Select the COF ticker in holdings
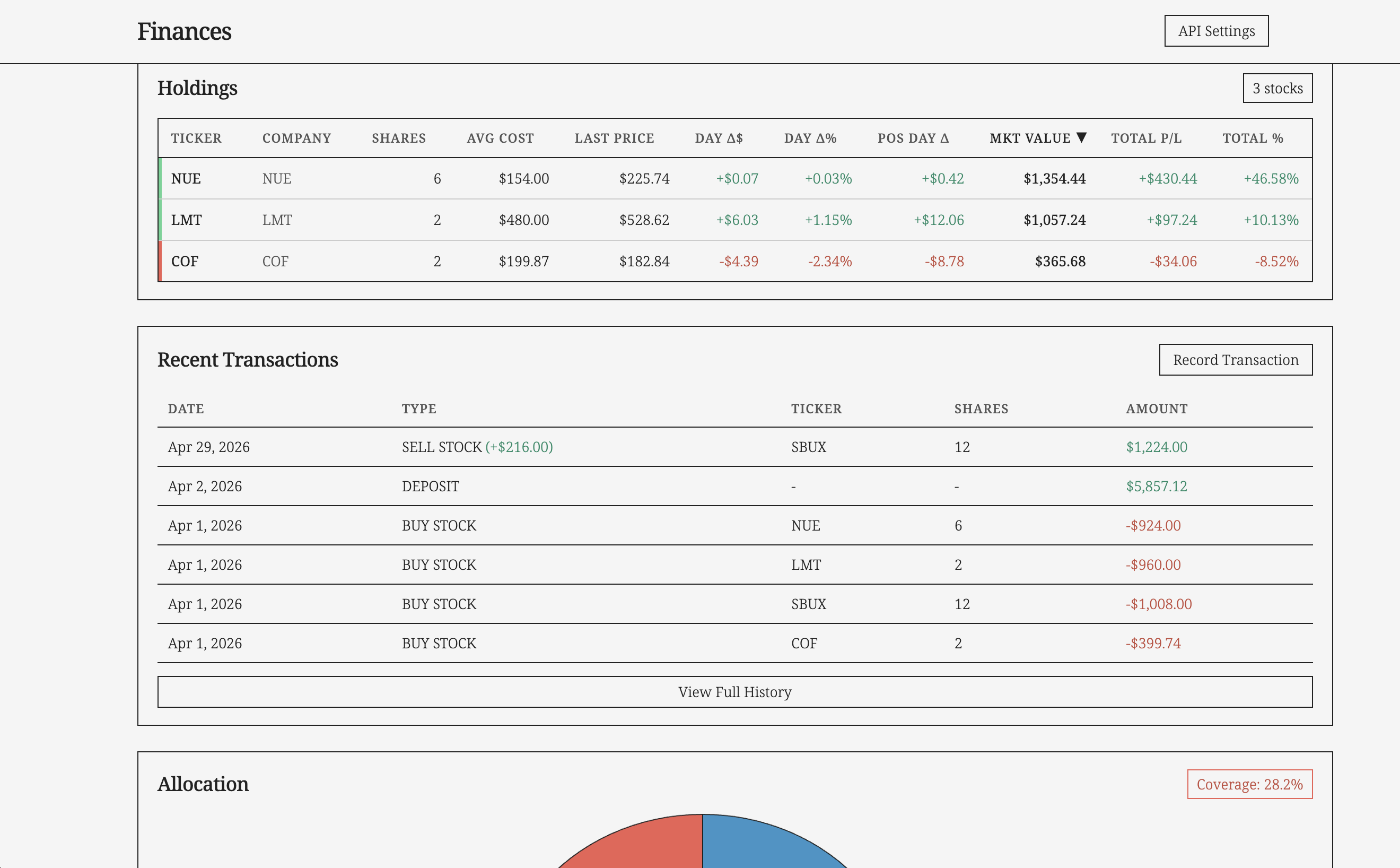 185,261
